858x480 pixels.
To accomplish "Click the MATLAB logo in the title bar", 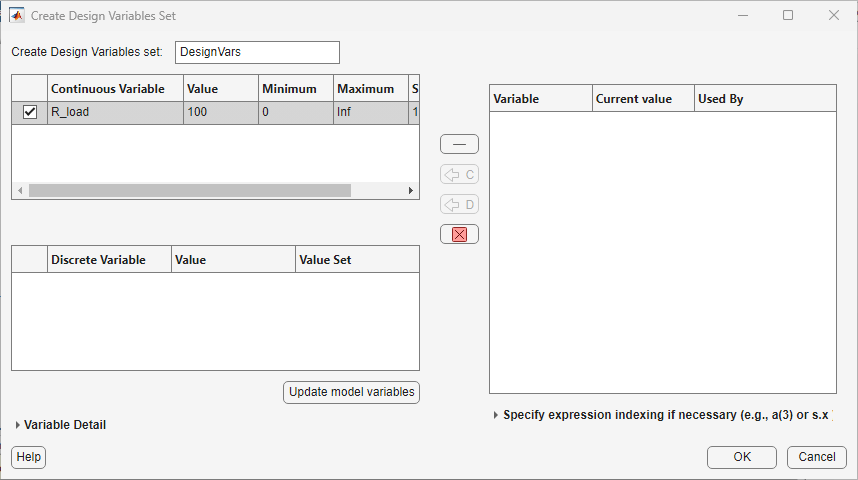I will click(x=17, y=16).
